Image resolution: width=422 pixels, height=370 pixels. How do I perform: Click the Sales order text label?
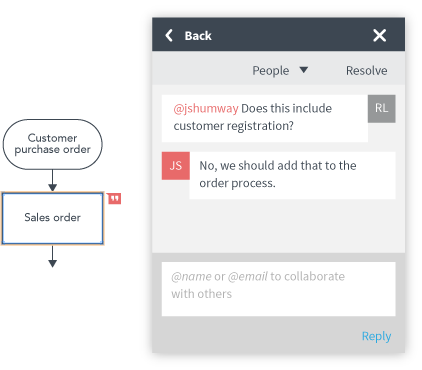click(53, 218)
